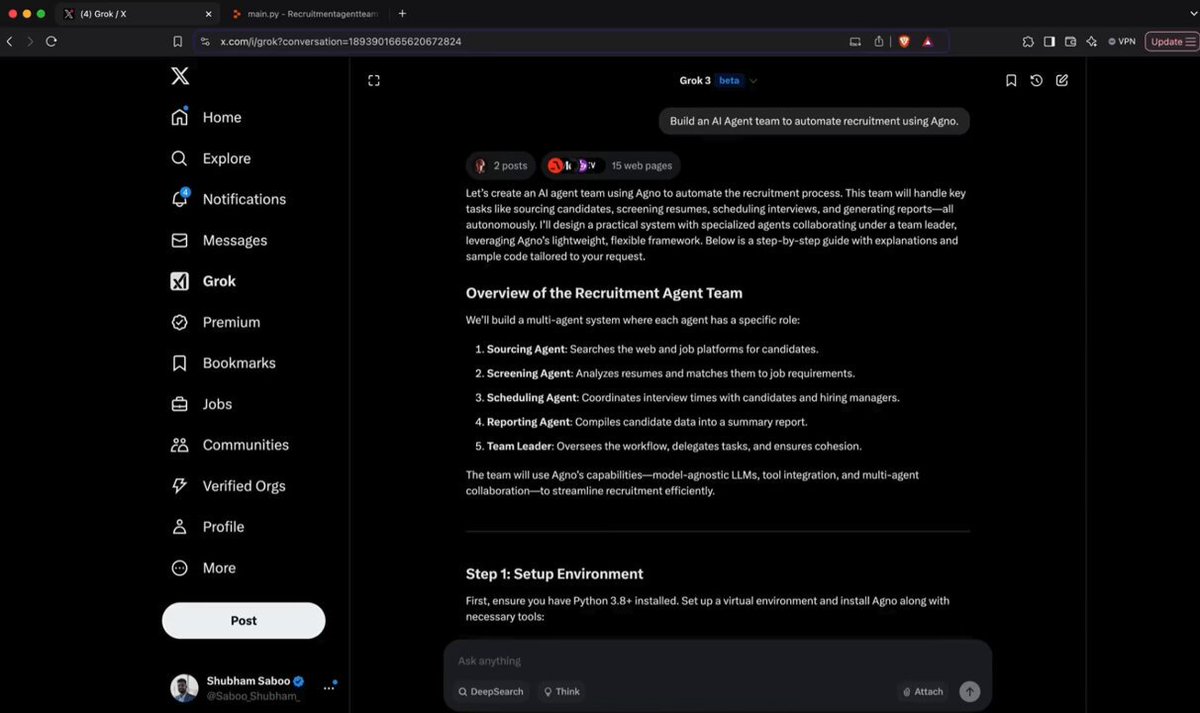This screenshot has width=1200, height=713.
Task: Go back in browser history
Action: point(9,41)
